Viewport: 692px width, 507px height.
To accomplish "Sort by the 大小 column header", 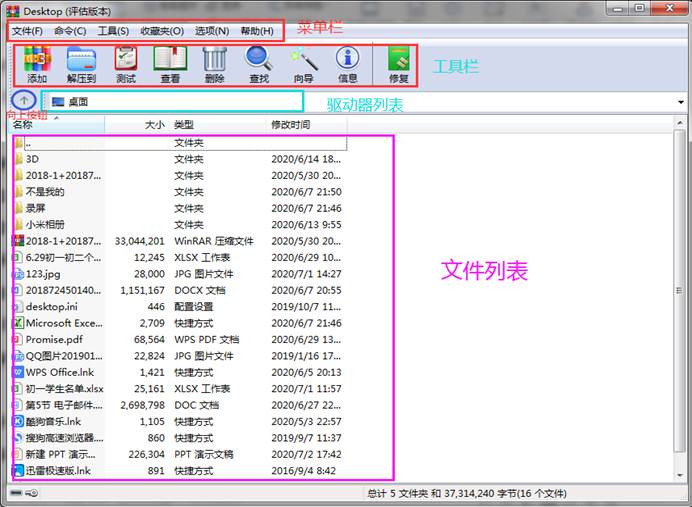I will (154, 125).
